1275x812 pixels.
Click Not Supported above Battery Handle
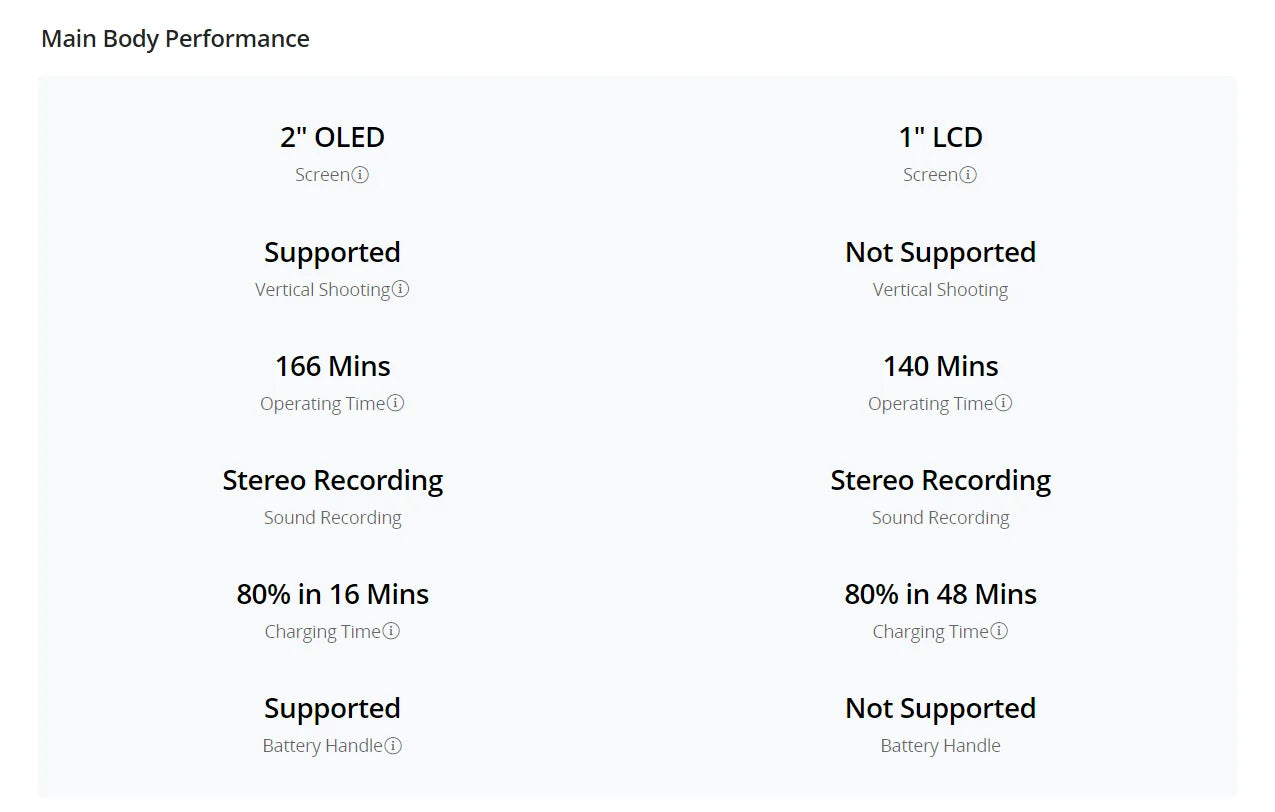click(x=940, y=708)
